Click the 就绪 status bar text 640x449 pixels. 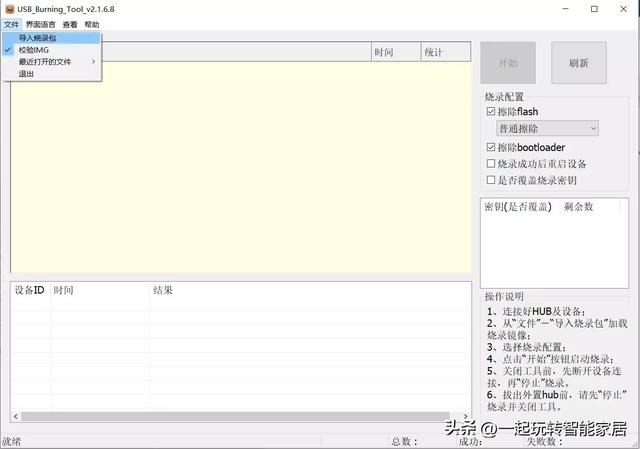click(11, 442)
